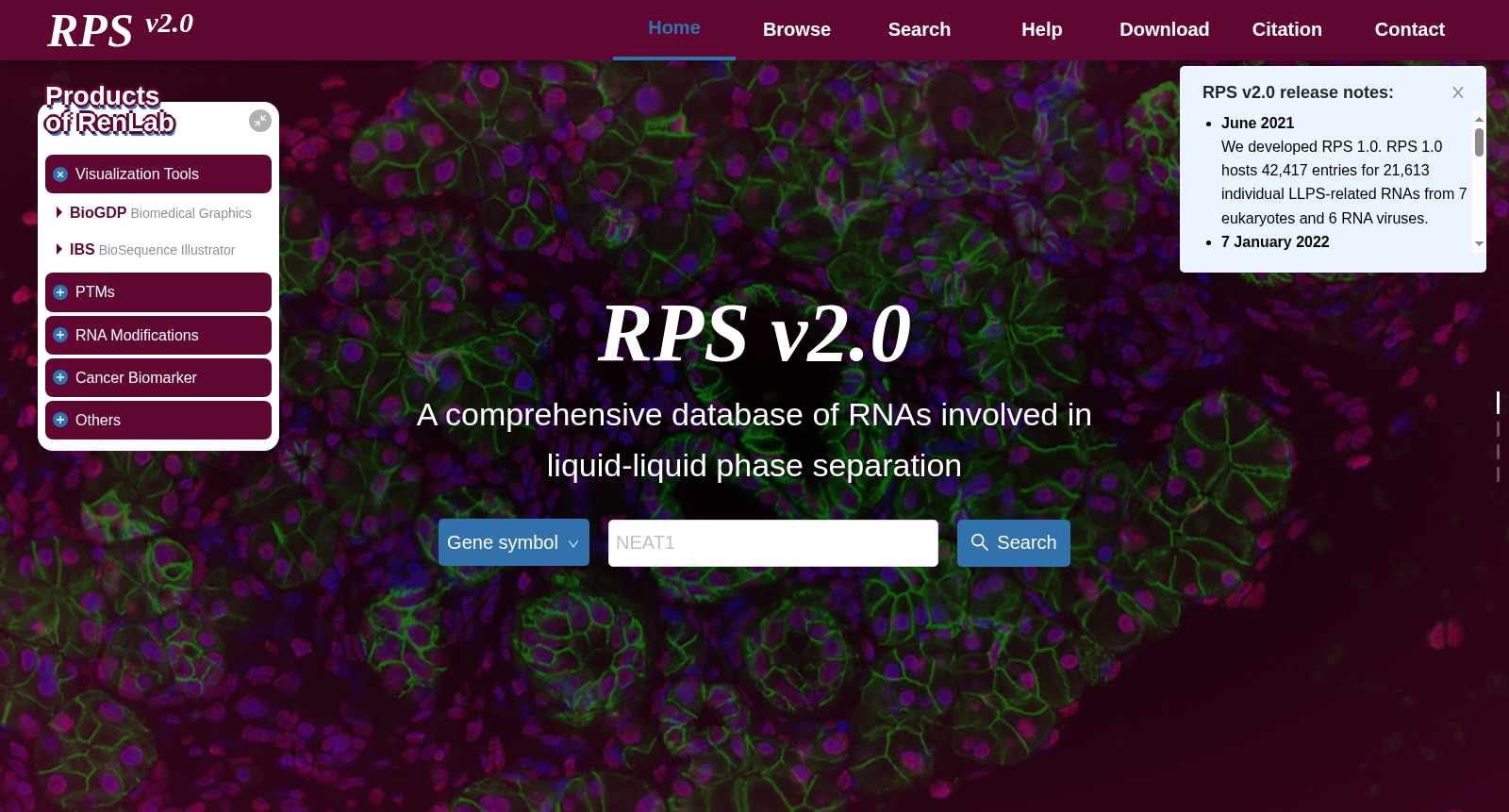Click the blue Search button
1509x812 pixels.
click(x=1014, y=543)
